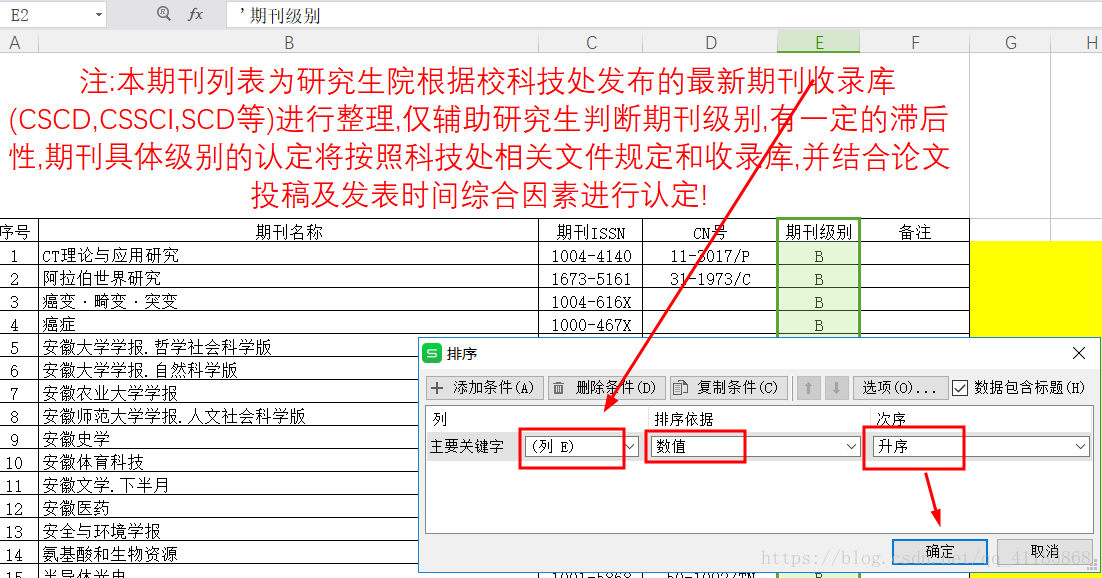
Task: Select the cell 癌症
Action: (289, 324)
